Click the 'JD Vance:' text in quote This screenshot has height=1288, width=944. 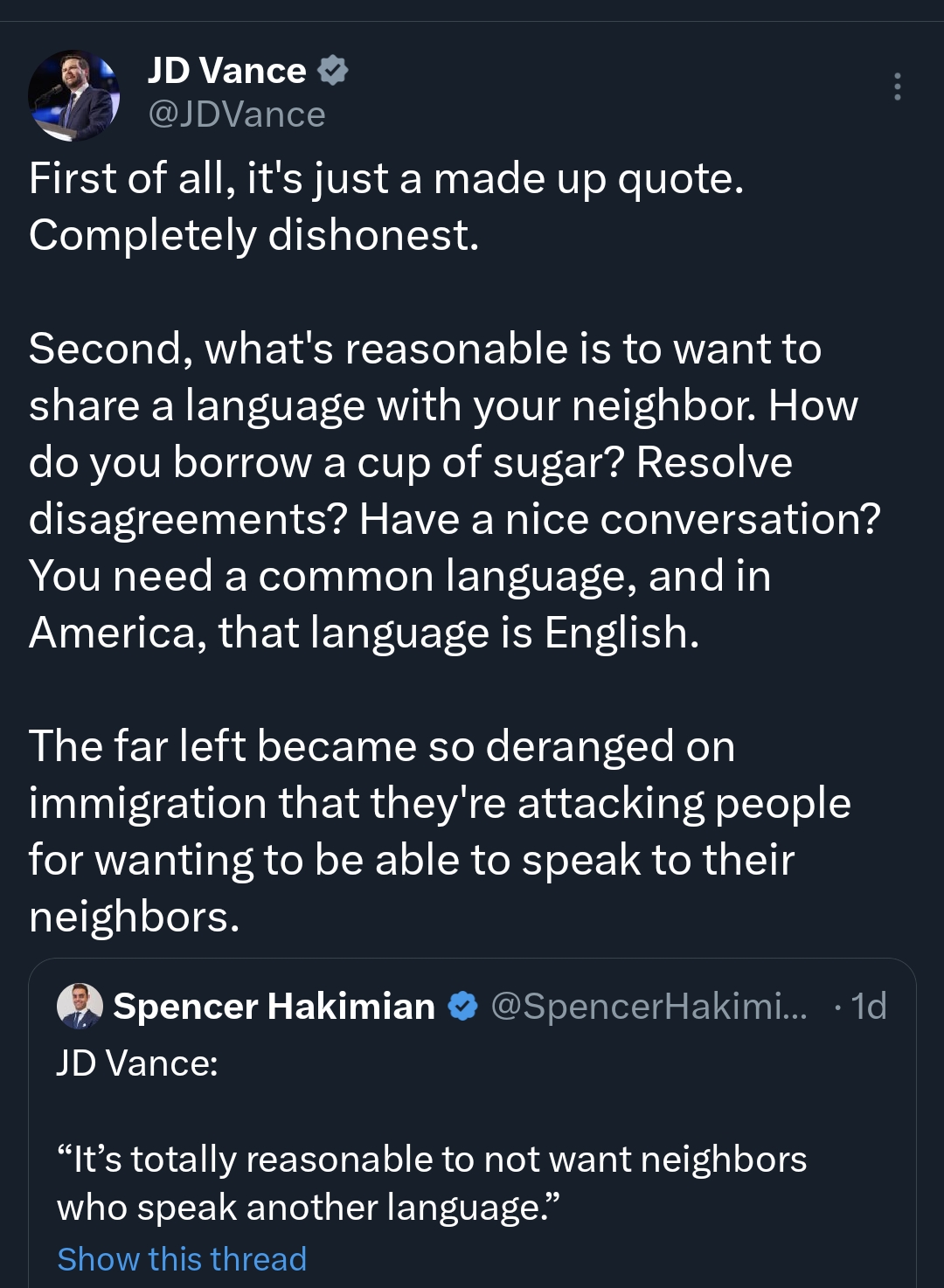tap(137, 1063)
